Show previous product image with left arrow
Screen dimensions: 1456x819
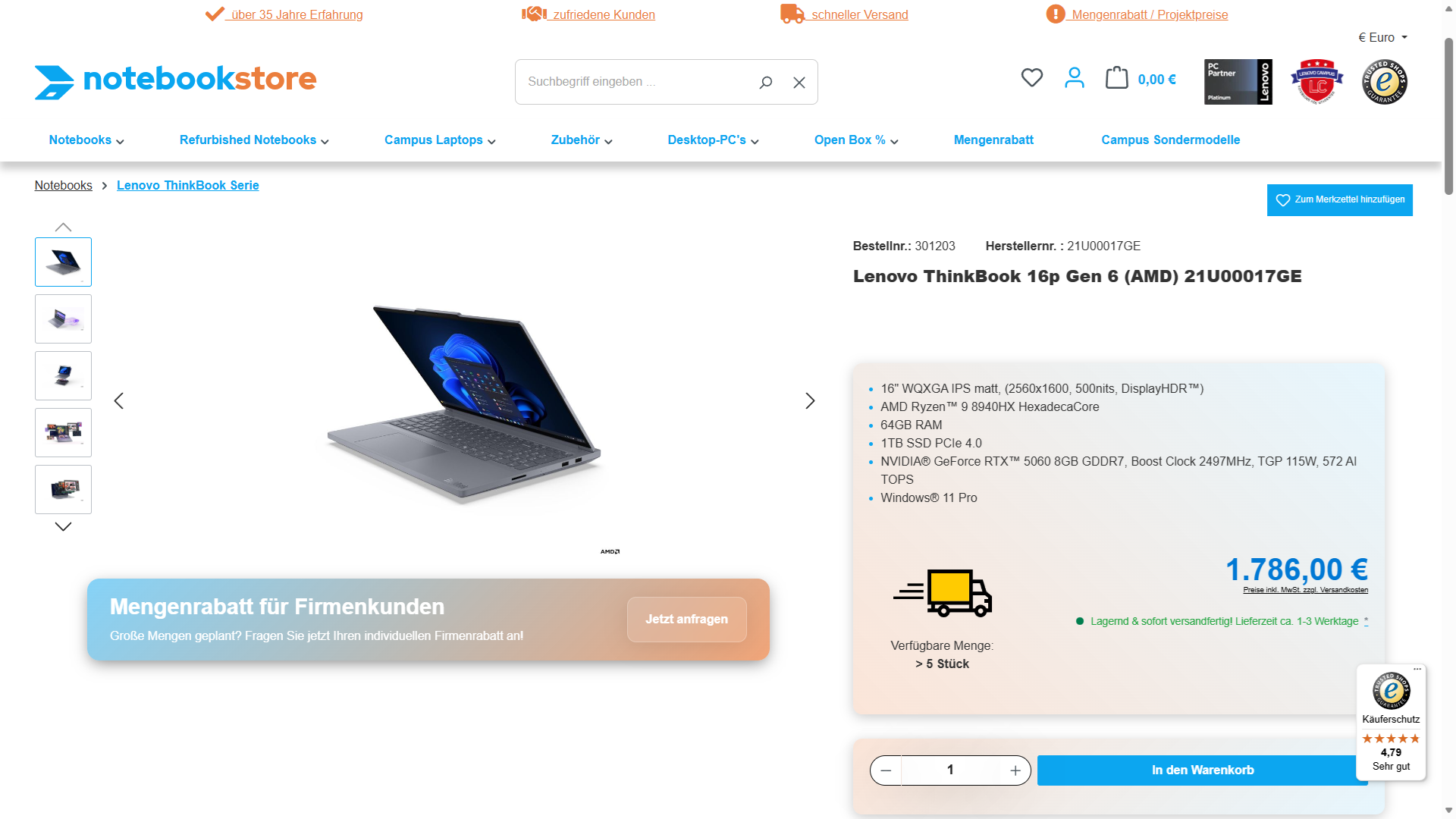(x=118, y=400)
